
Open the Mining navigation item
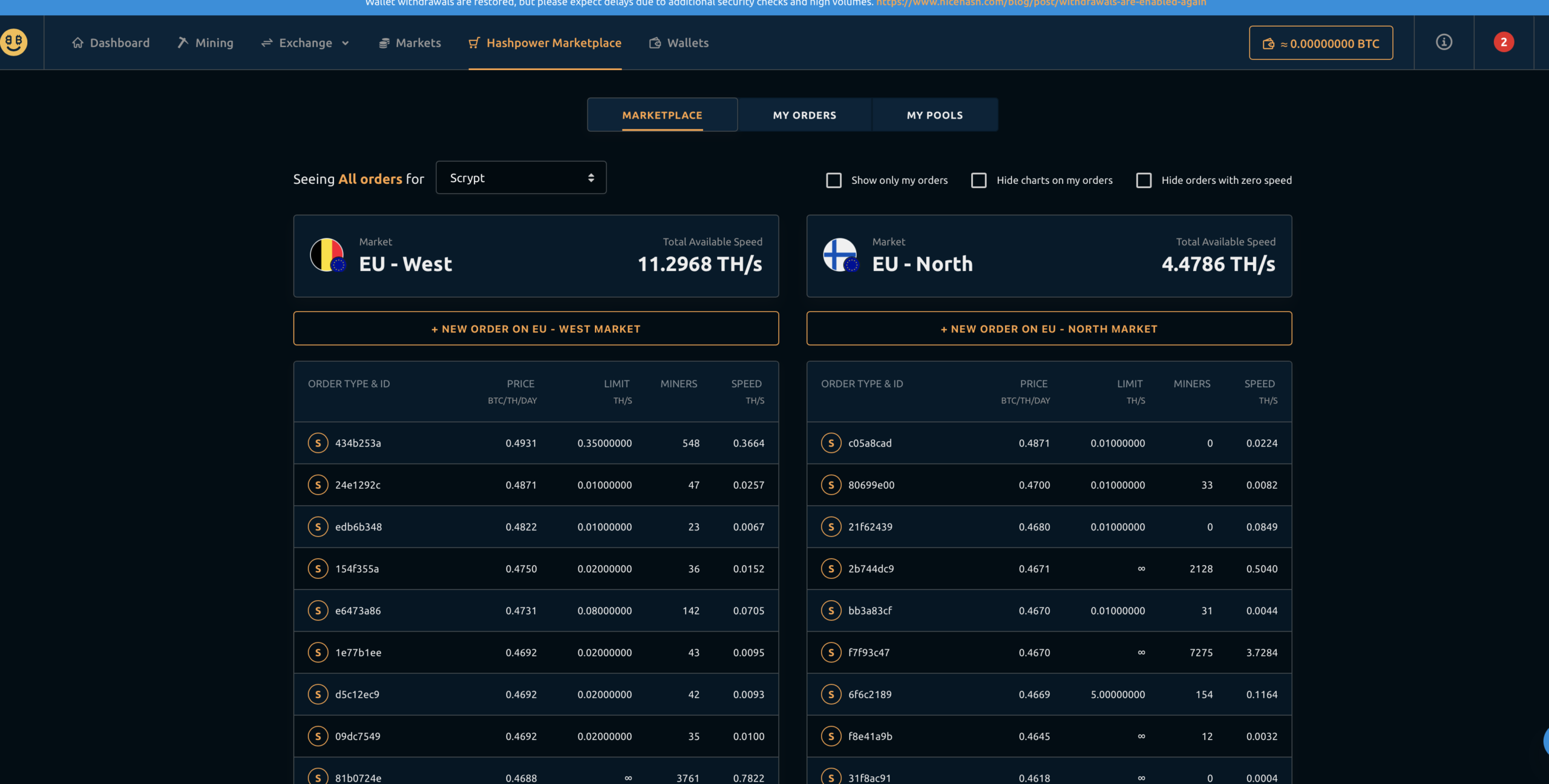(205, 43)
